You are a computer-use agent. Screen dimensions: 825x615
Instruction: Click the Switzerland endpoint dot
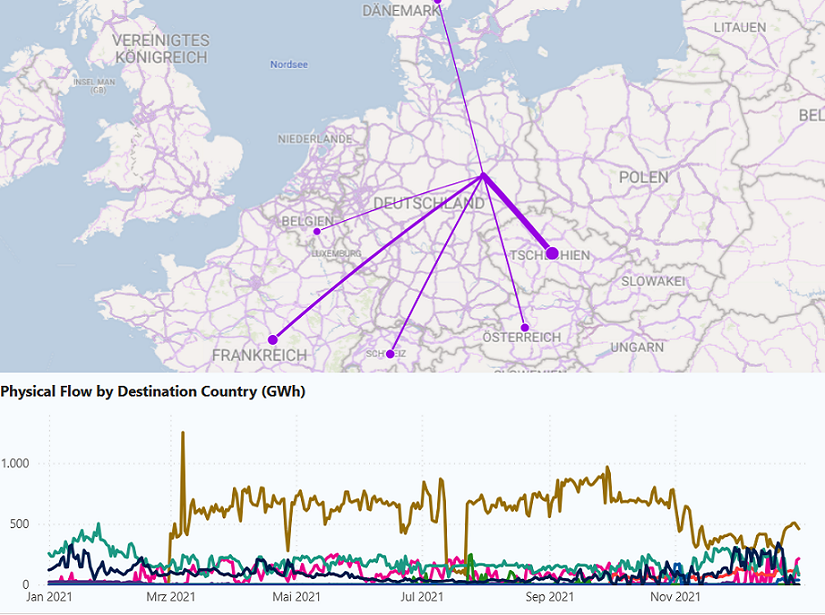coord(390,354)
